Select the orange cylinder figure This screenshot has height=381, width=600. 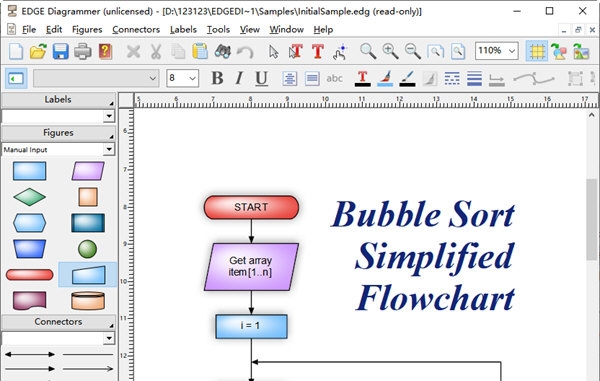pos(88,301)
